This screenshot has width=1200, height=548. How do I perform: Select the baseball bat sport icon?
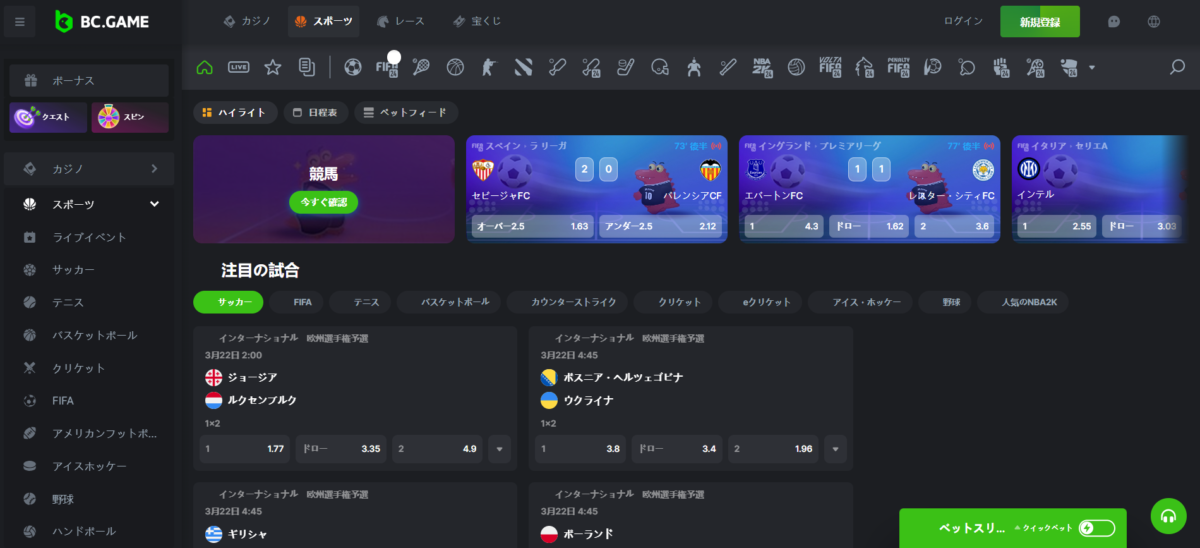[727, 67]
